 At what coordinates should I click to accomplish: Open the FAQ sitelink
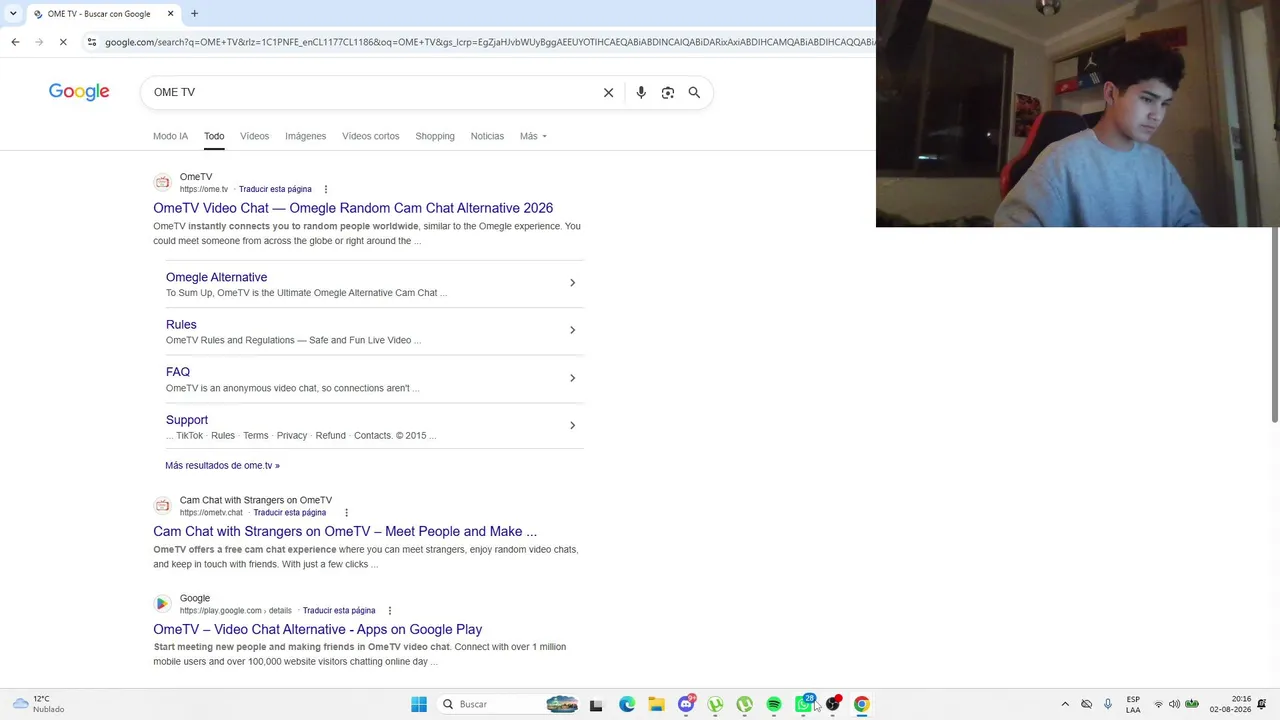[x=178, y=372]
